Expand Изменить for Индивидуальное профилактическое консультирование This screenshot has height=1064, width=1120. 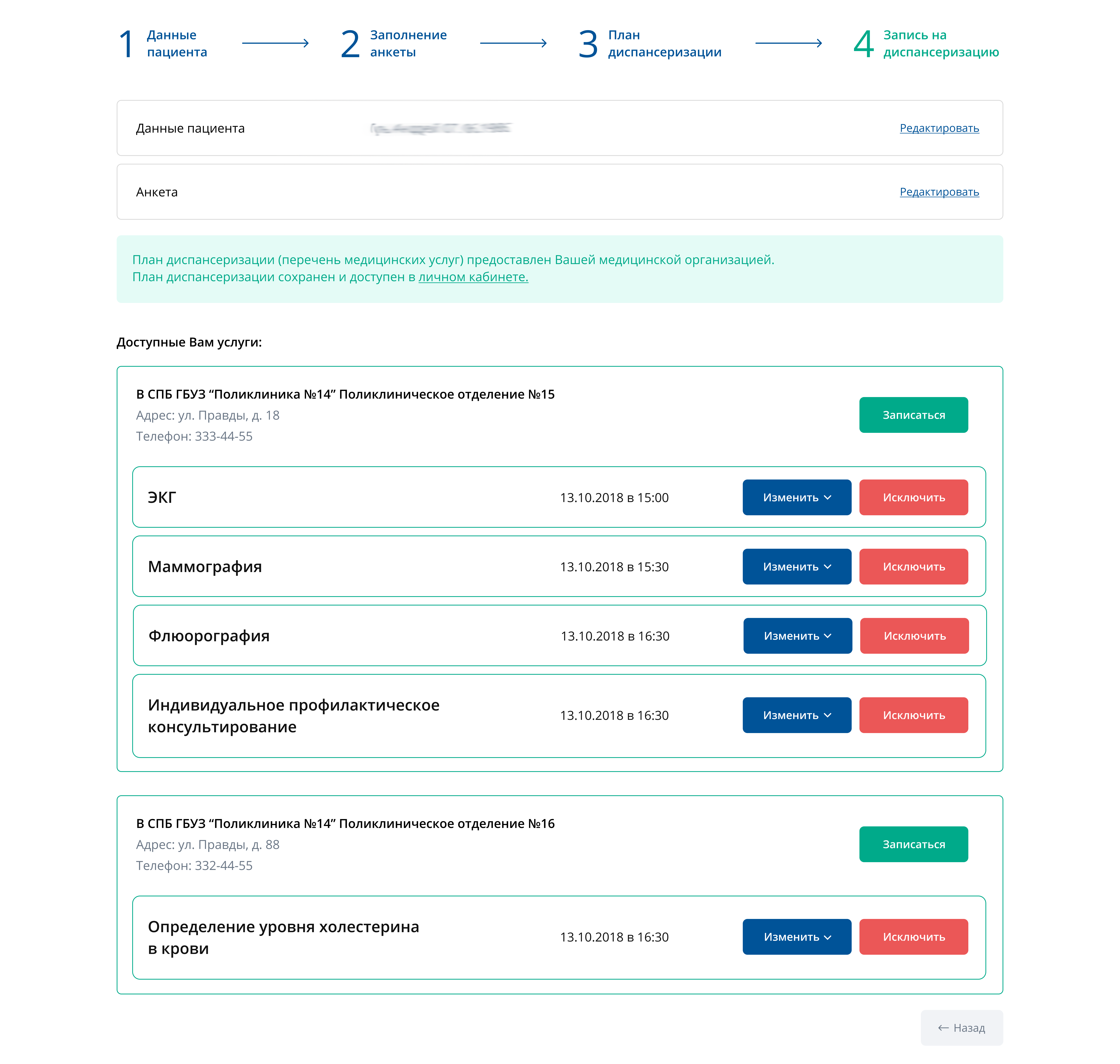[796, 715]
